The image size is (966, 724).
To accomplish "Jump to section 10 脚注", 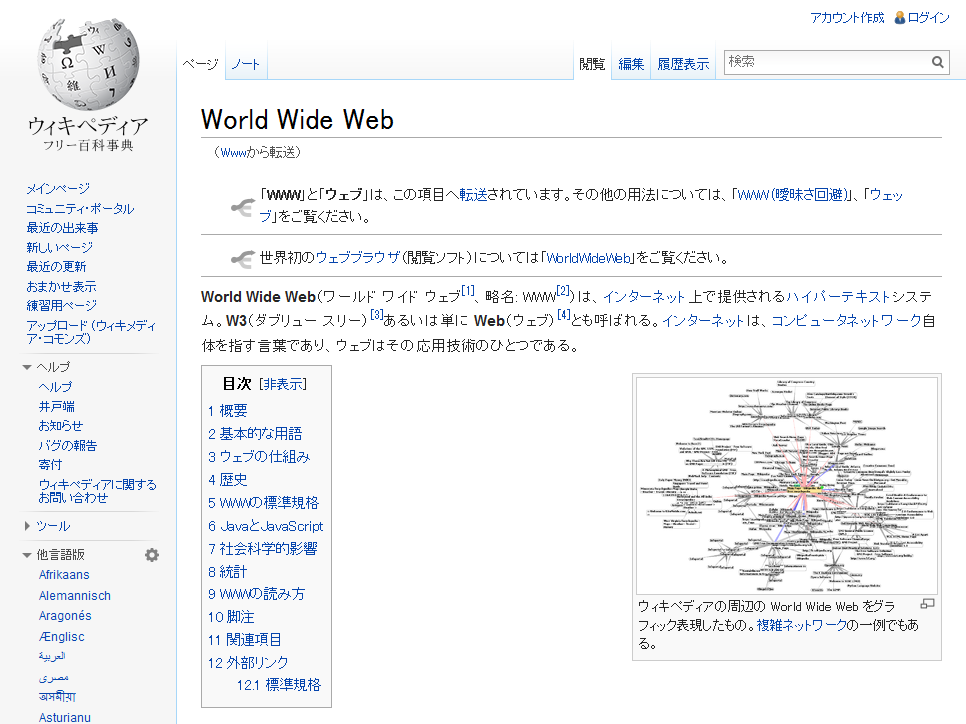I will click(231, 617).
